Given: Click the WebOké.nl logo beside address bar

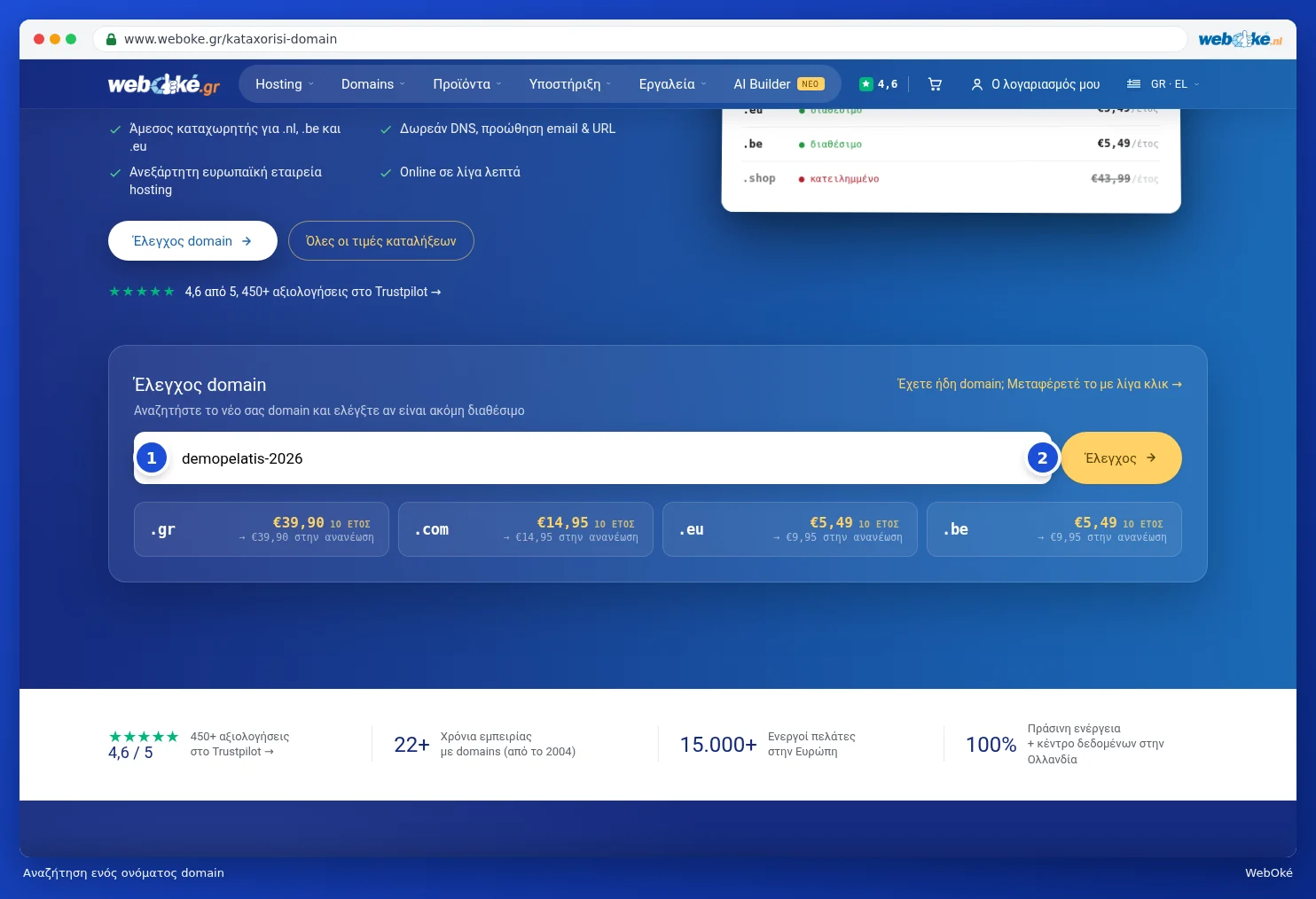Looking at the screenshot, I should pos(1240,39).
